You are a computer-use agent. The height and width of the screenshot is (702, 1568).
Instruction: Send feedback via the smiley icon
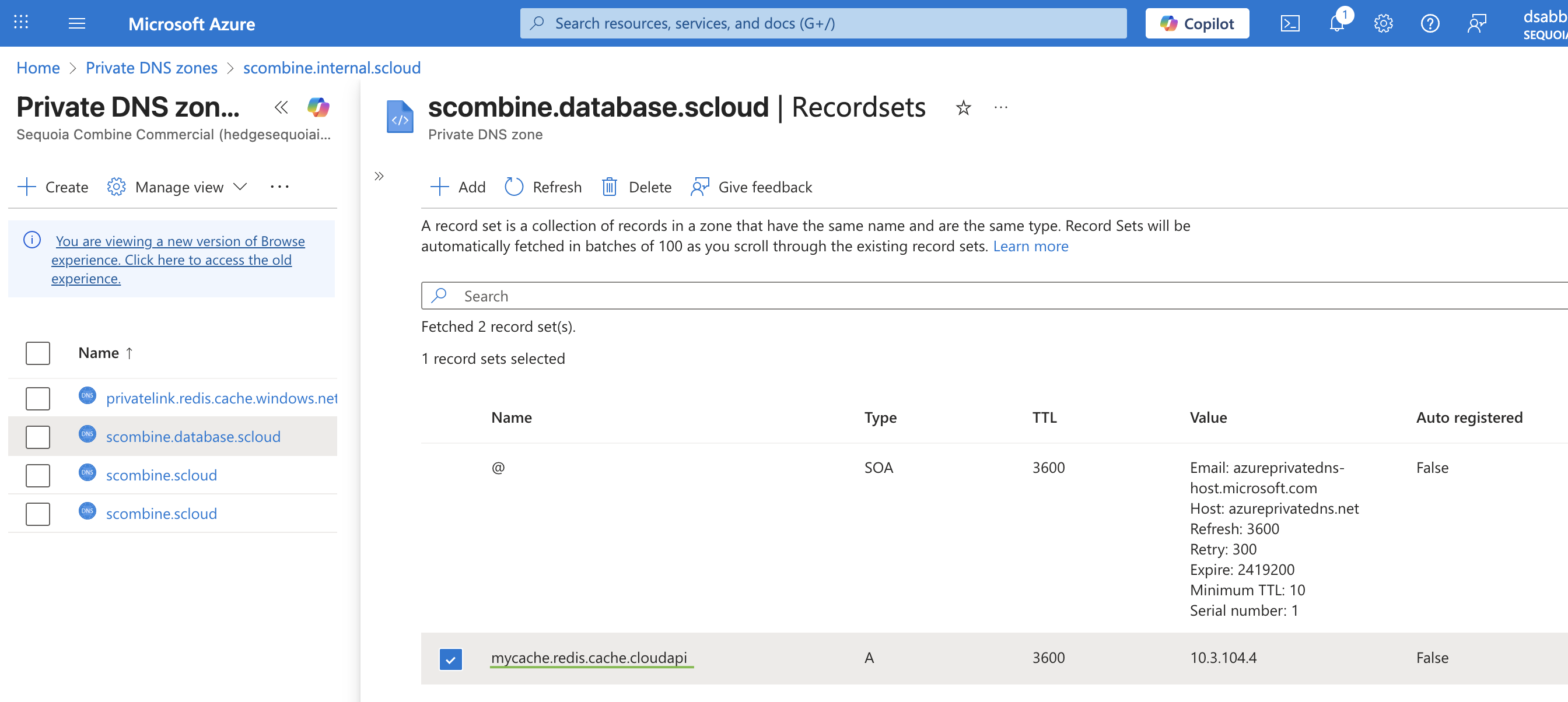[1476, 23]
